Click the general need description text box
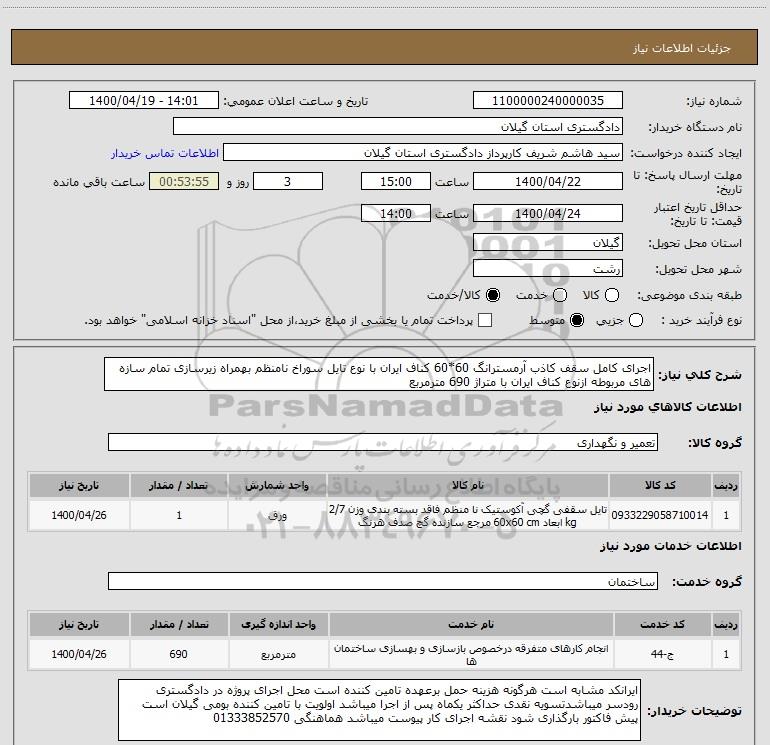The width and height of the screenshot is (770, 745). click(379, 374)
